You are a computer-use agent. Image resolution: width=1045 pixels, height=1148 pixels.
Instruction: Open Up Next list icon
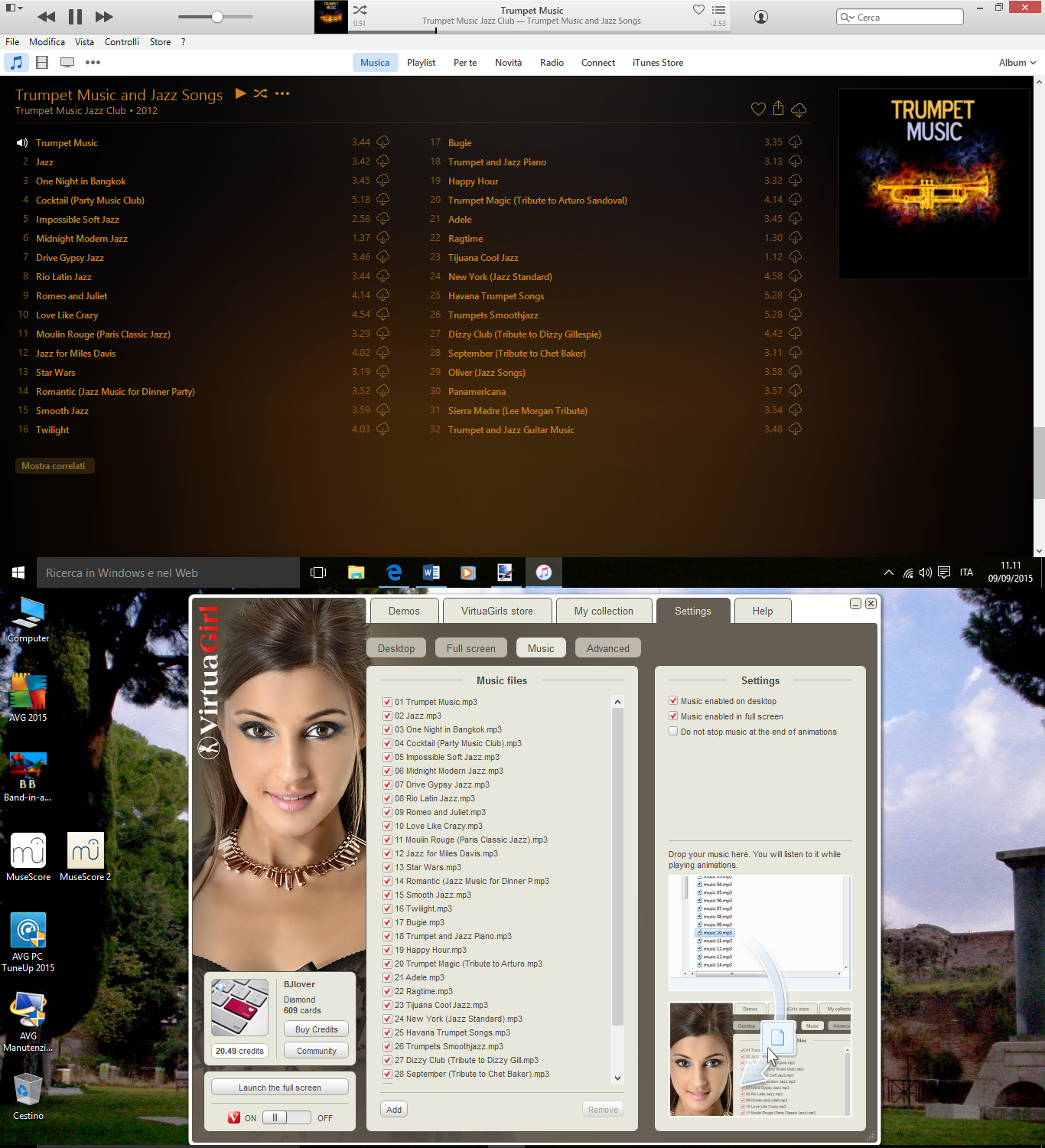pos(718,10)
